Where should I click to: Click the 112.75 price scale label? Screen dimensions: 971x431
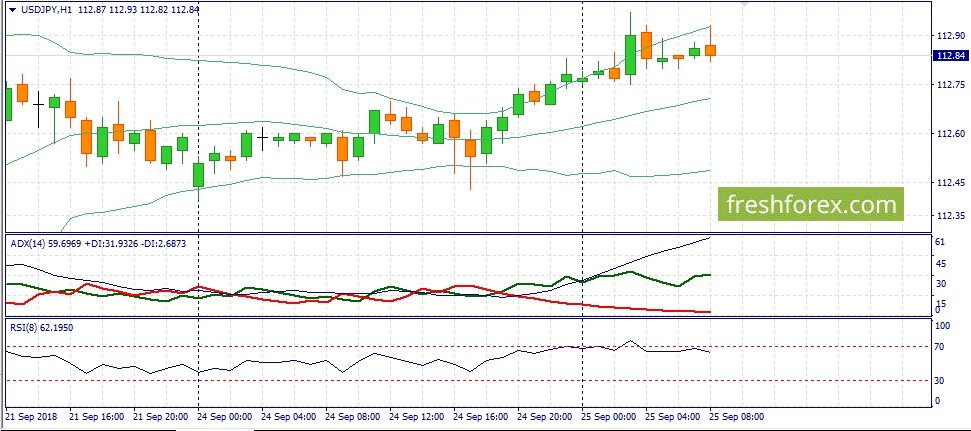click(x=951, y=85)
